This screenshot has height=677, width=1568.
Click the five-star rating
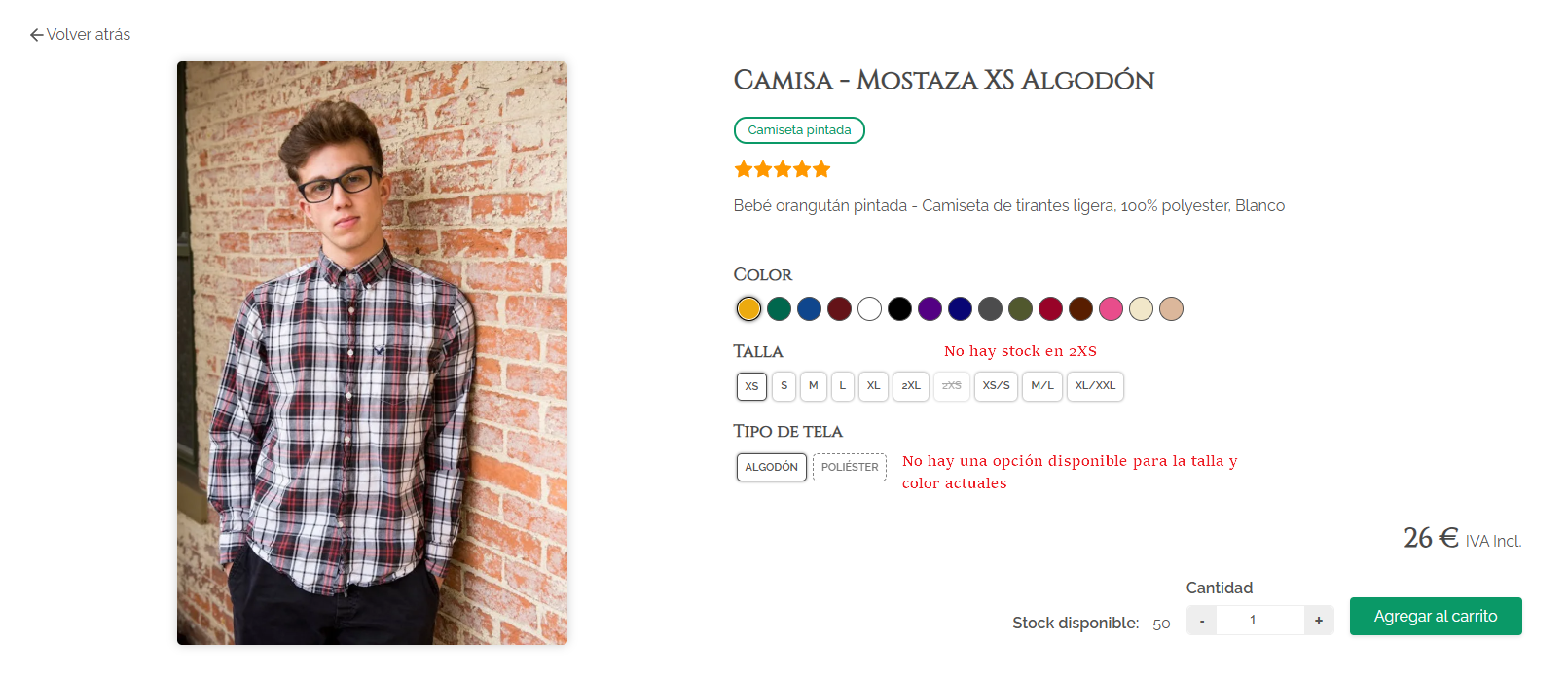(x=782, y=169)
